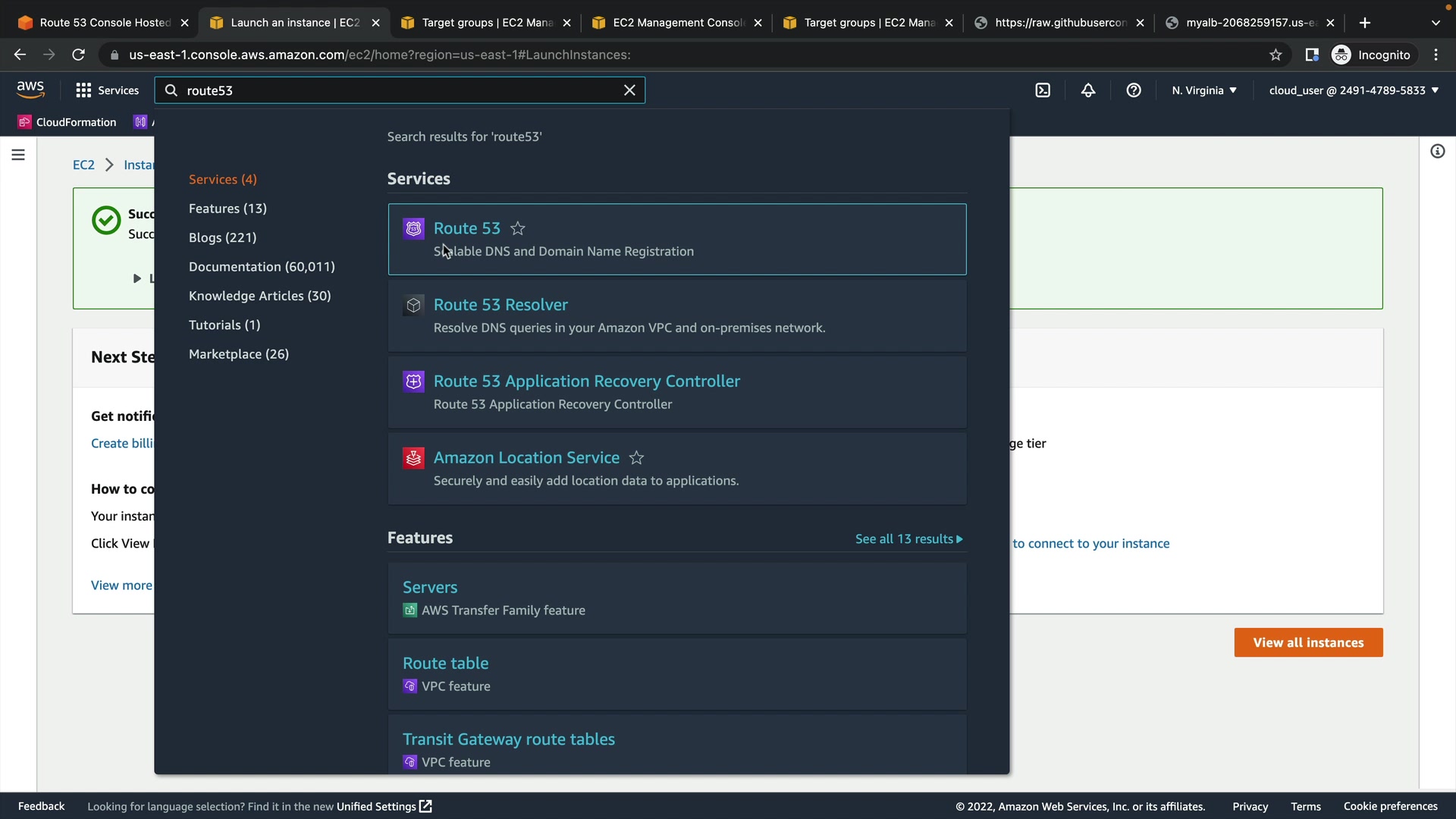Viewport: 1456px width, 819px height.
Task: Click the View all instances button
Action: [x=1308, y=642]
